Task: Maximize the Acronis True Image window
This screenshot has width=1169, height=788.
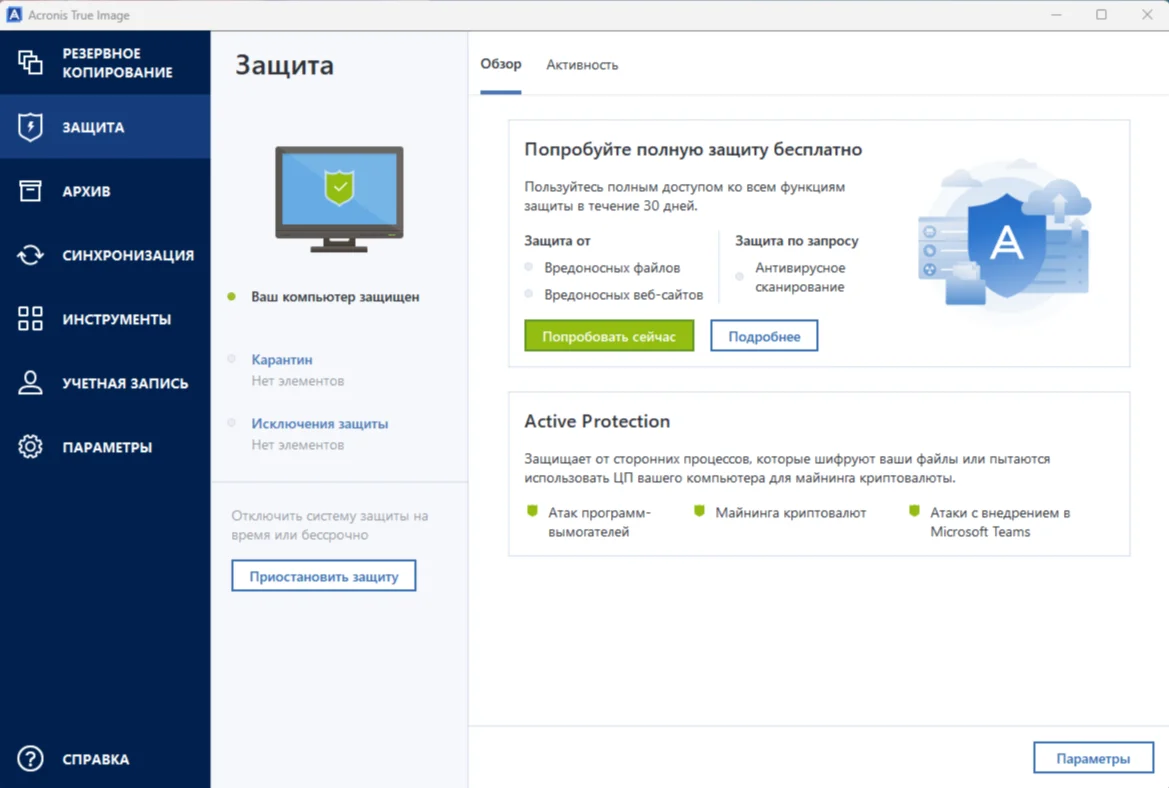Action: coord(1101,14)
